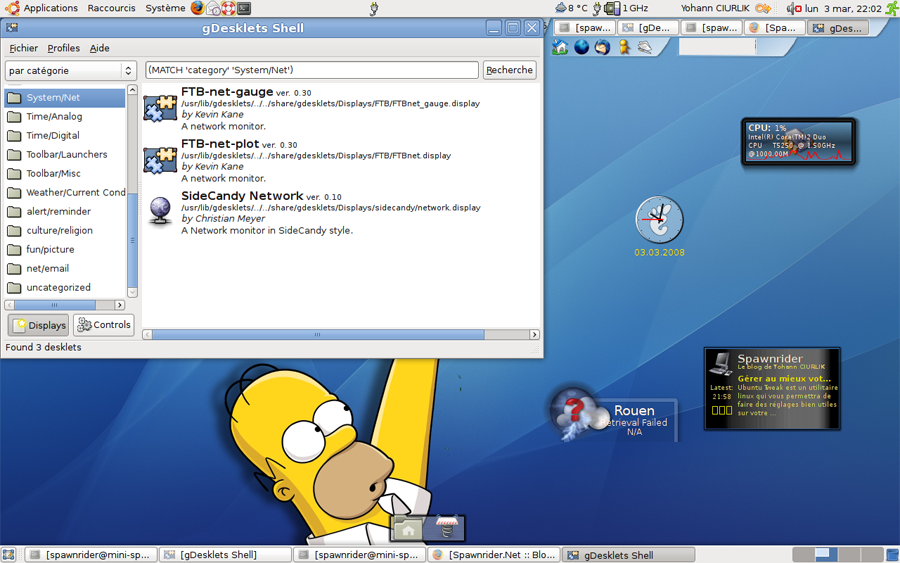Click the Yohann CIURLIK user name
The image size is (900, 563).
pyautogui.click(x=715, y=8)
